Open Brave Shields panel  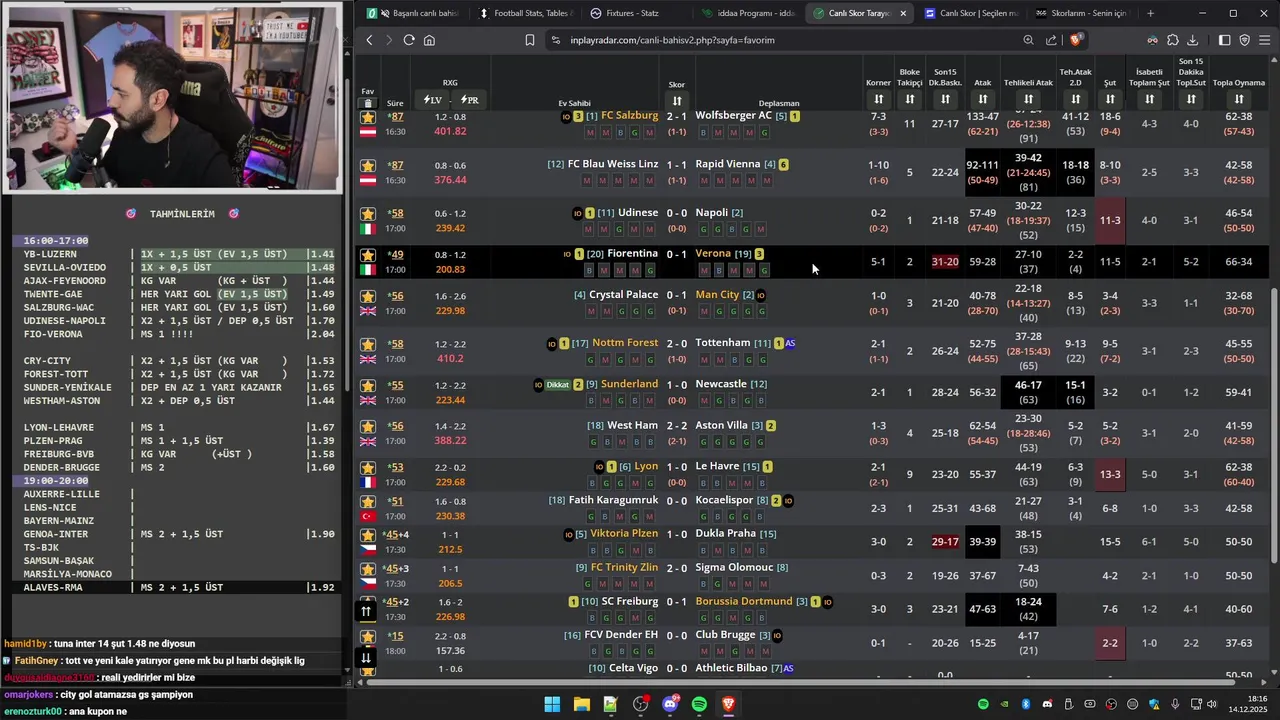[1075, 40]
